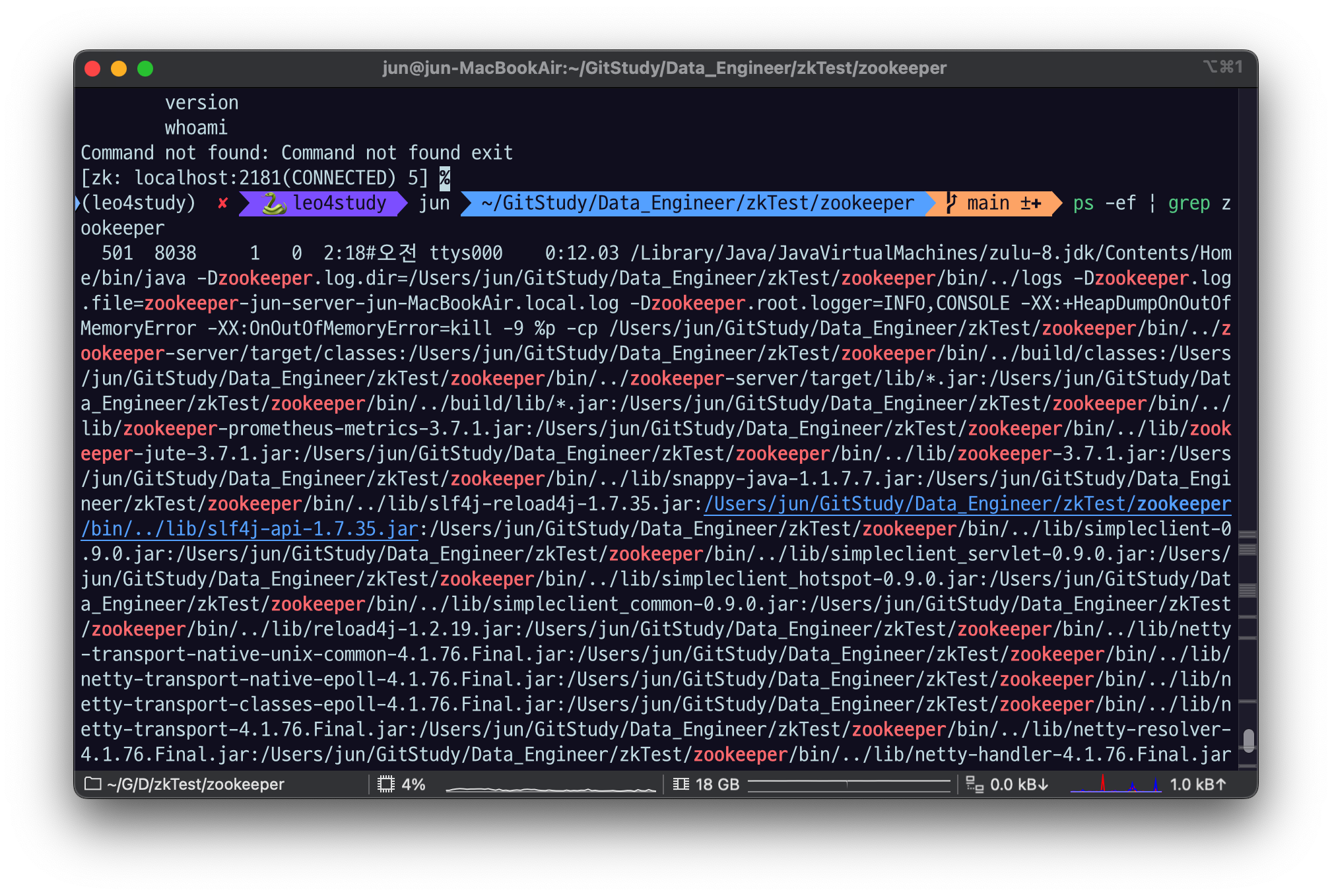This screenshot has height=896, width=1332.
Task: Click the ⌥⌘1 window shortcut indicator
Action: pyautogui.click(x=1222, y=67)
